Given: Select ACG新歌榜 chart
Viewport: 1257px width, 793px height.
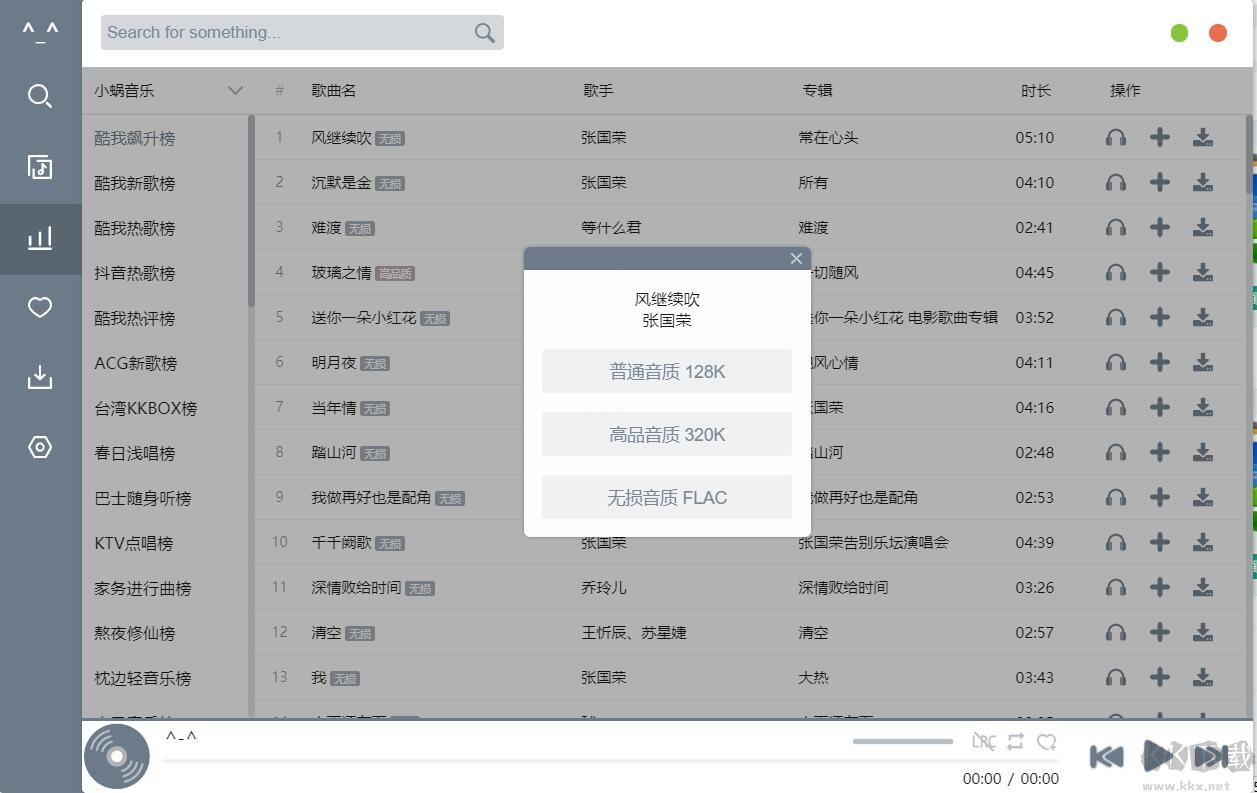Looking at the screenshot, I should pos(136,364).
